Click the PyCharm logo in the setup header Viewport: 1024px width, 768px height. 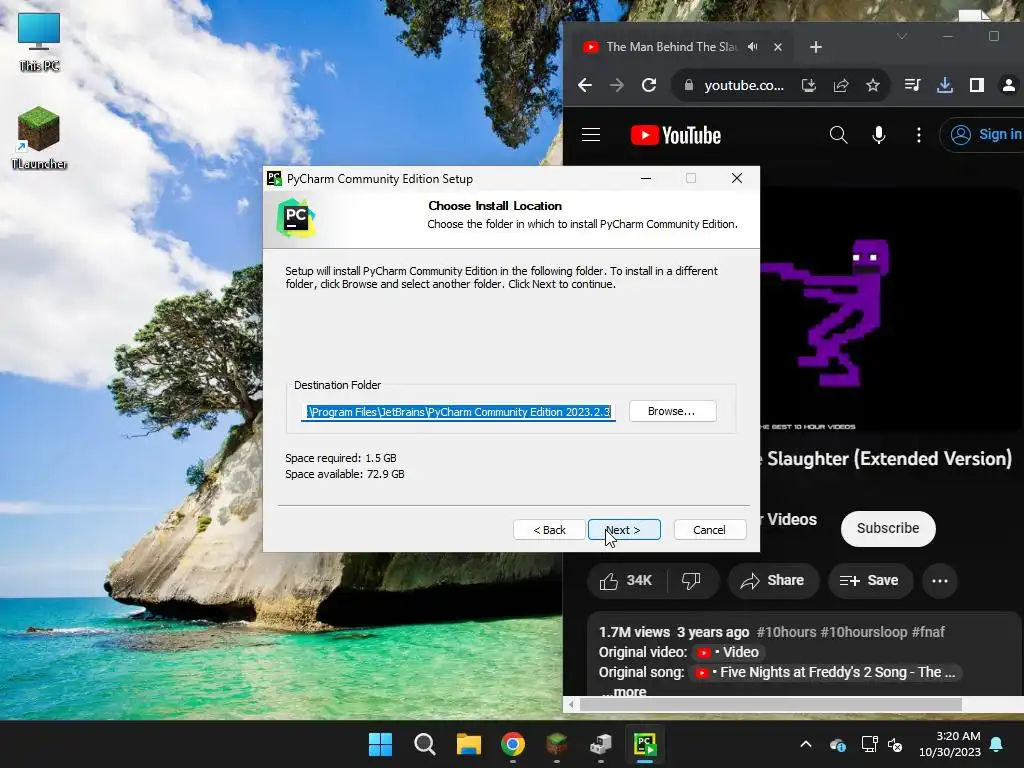tap(296, 217)
